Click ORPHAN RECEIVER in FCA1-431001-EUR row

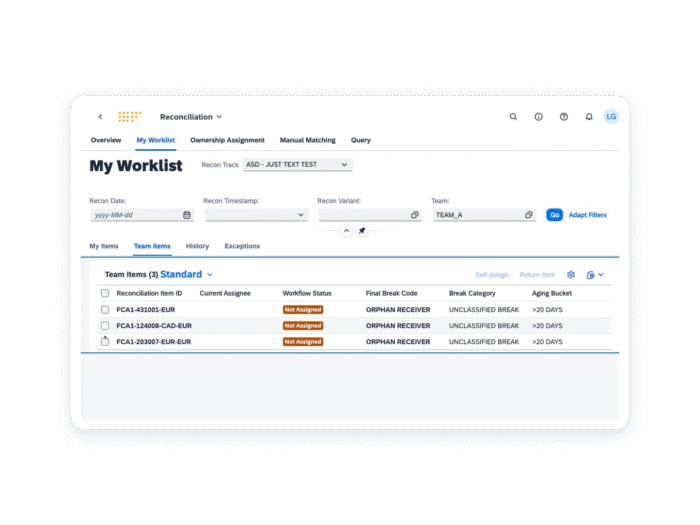pos(398,310)
